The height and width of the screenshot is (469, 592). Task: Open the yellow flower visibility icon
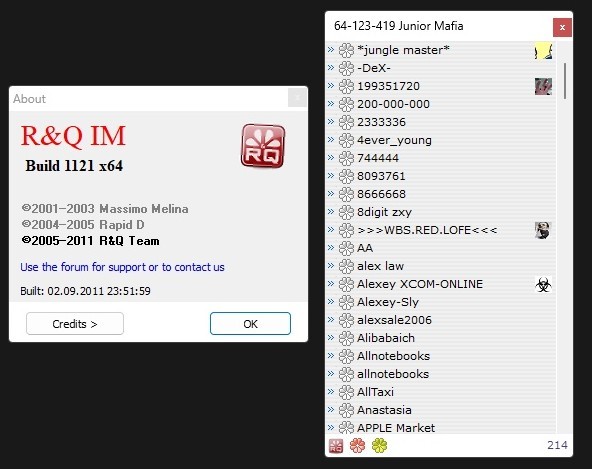(x=379, y=446)
